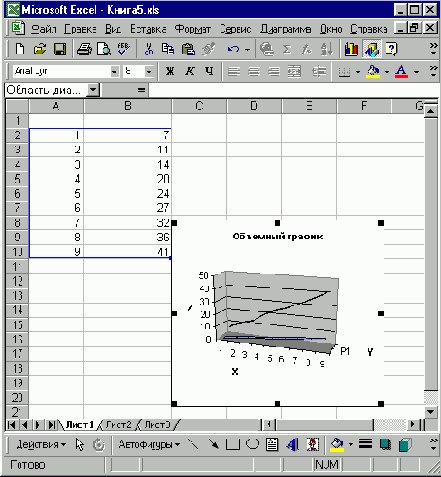Switch to the Лист2 sheet tab
This screenshot has height=477, width=441.
tap(118, 425)
